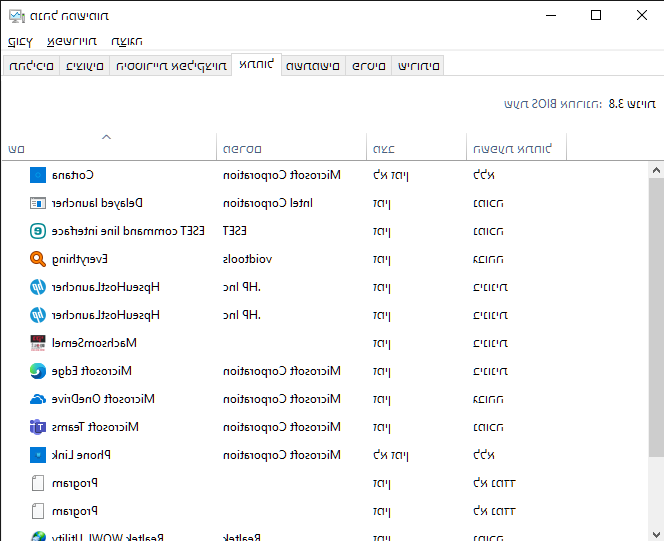
Task: Click the Delayed launcher icon
Action: tap(38, 203)
